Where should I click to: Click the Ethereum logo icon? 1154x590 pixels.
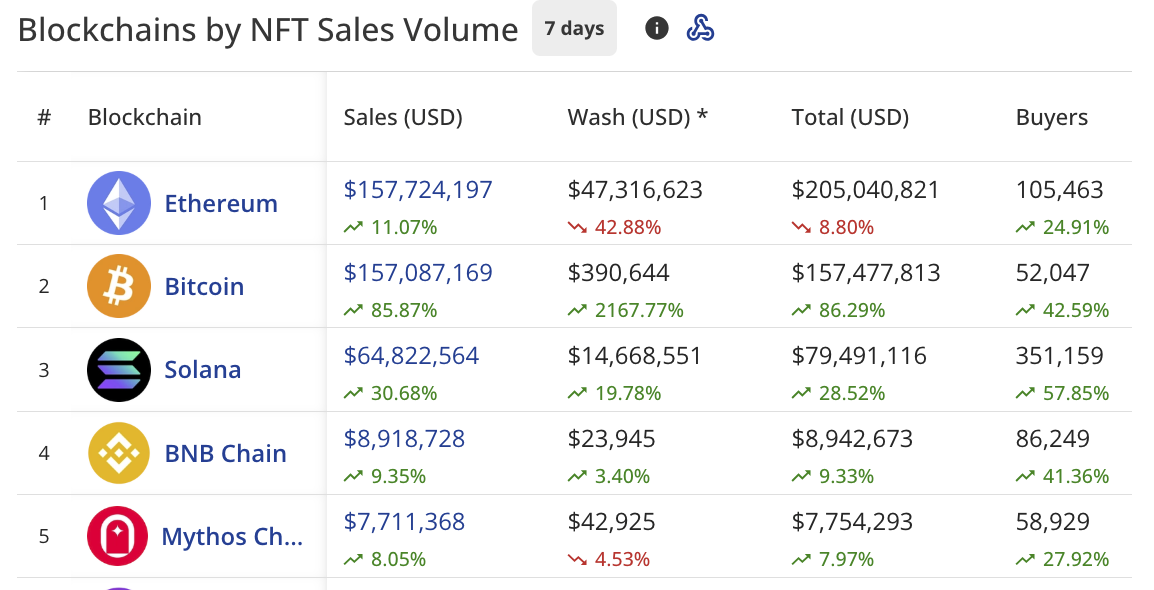pyautogui.click(x=118, y=203)
